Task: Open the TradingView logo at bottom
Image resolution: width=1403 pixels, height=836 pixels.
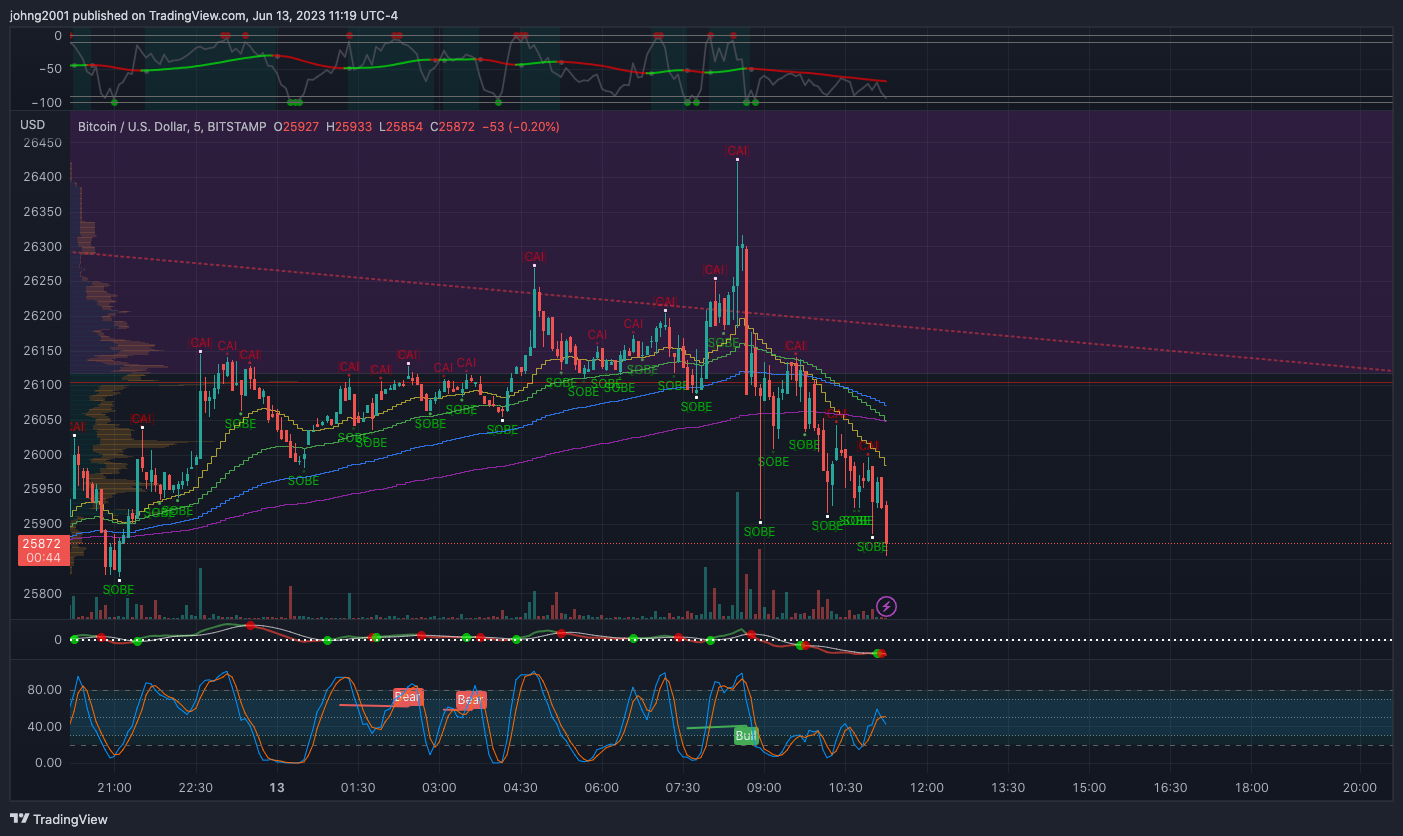Action: click(x=59, y=819)
